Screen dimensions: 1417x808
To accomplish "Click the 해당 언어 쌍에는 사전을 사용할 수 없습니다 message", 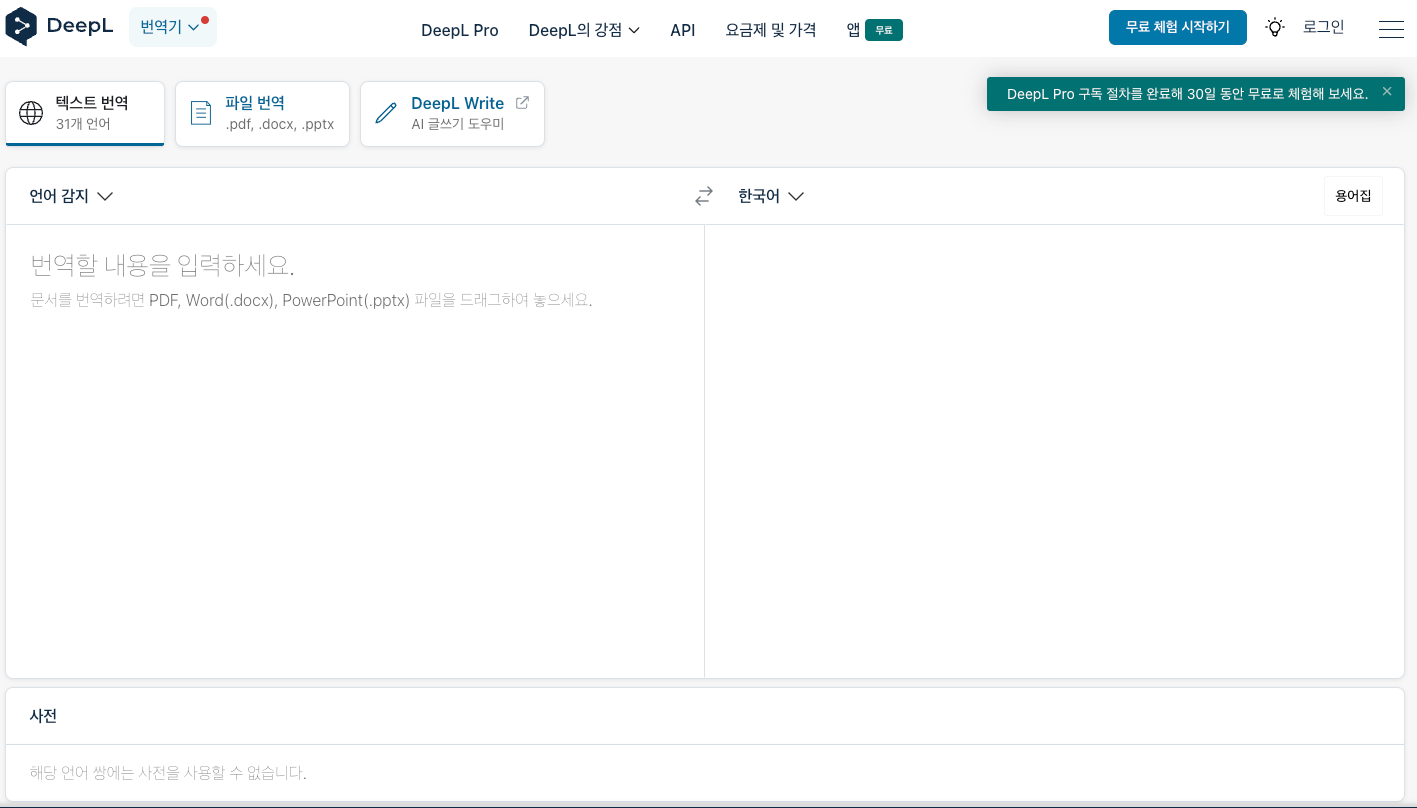I will click(x=168, y=773).
